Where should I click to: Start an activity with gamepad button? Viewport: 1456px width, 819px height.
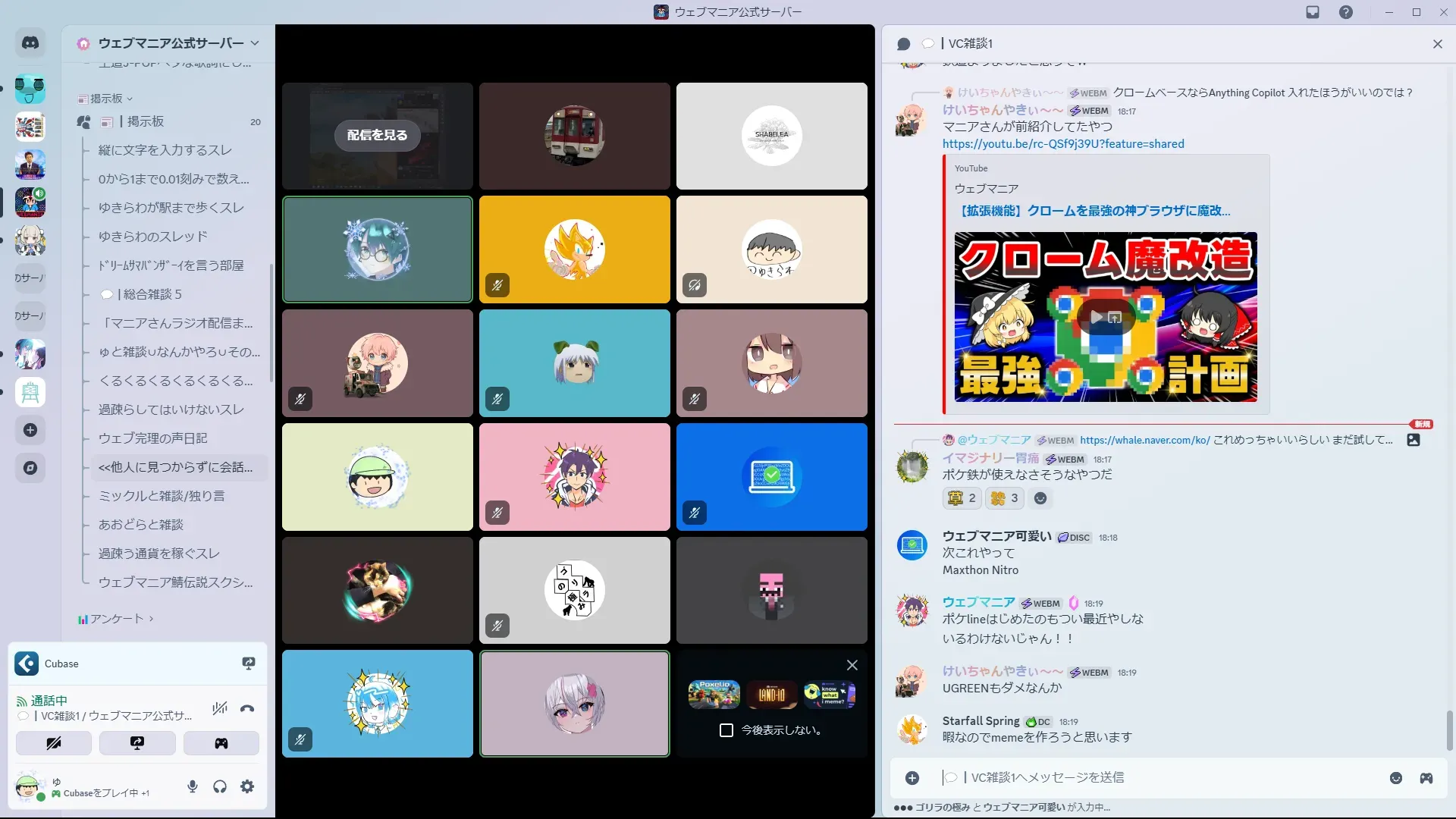coord(221,743)
